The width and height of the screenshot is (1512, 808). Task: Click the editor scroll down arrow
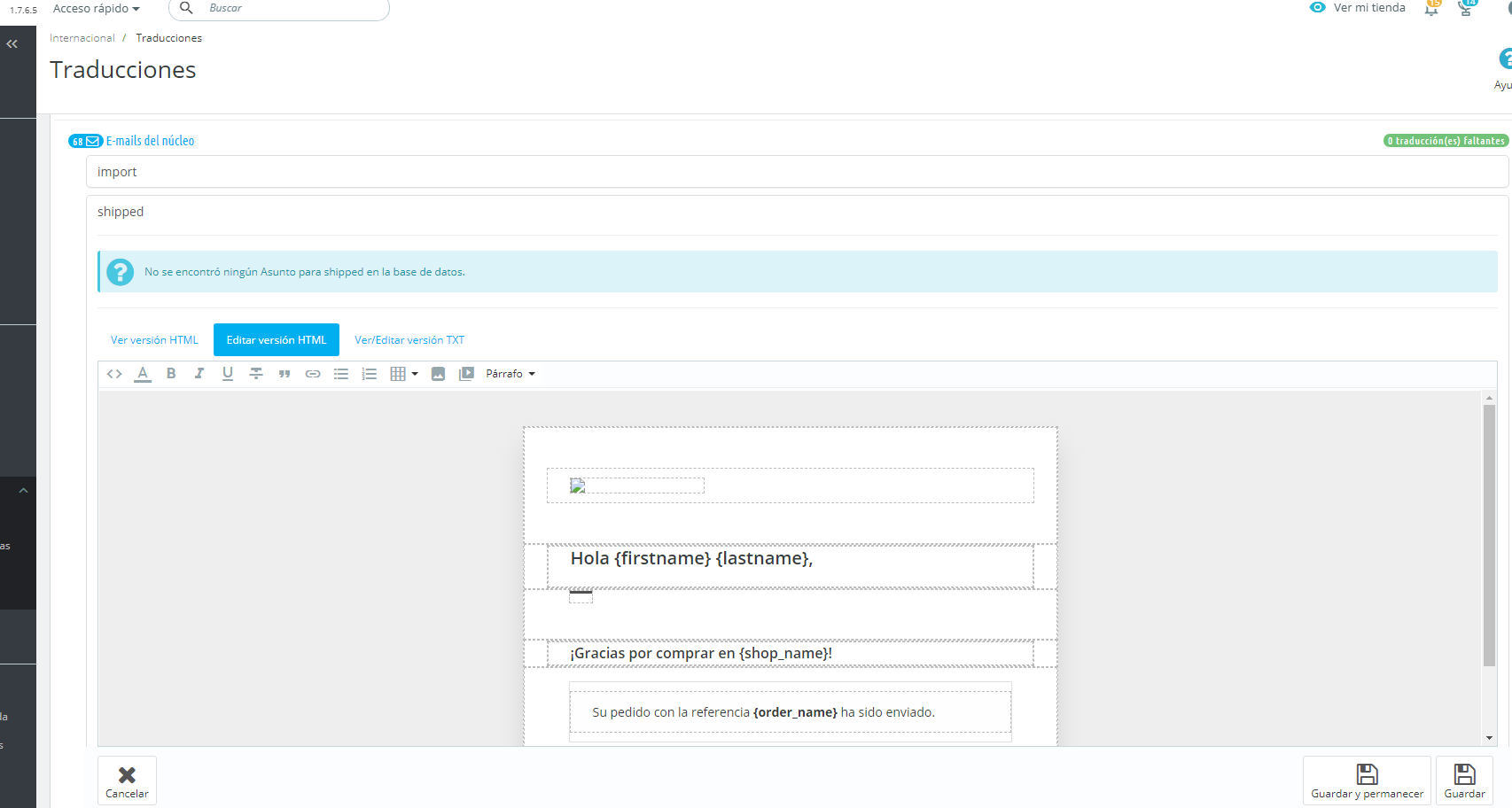[1489, 738]
